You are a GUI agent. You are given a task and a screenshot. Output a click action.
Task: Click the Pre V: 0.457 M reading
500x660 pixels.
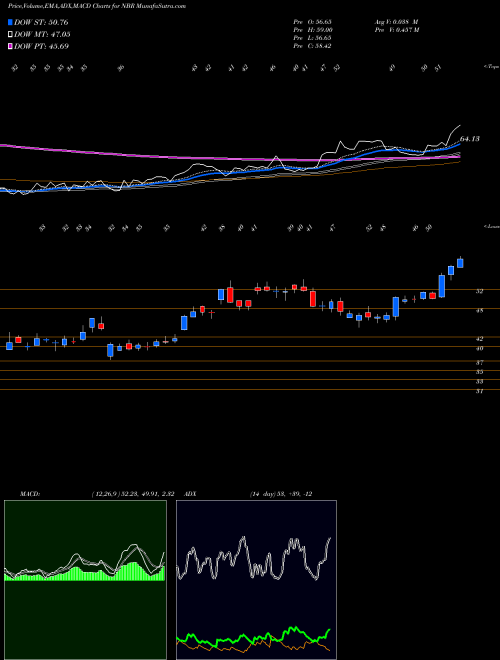coord(396,30)
